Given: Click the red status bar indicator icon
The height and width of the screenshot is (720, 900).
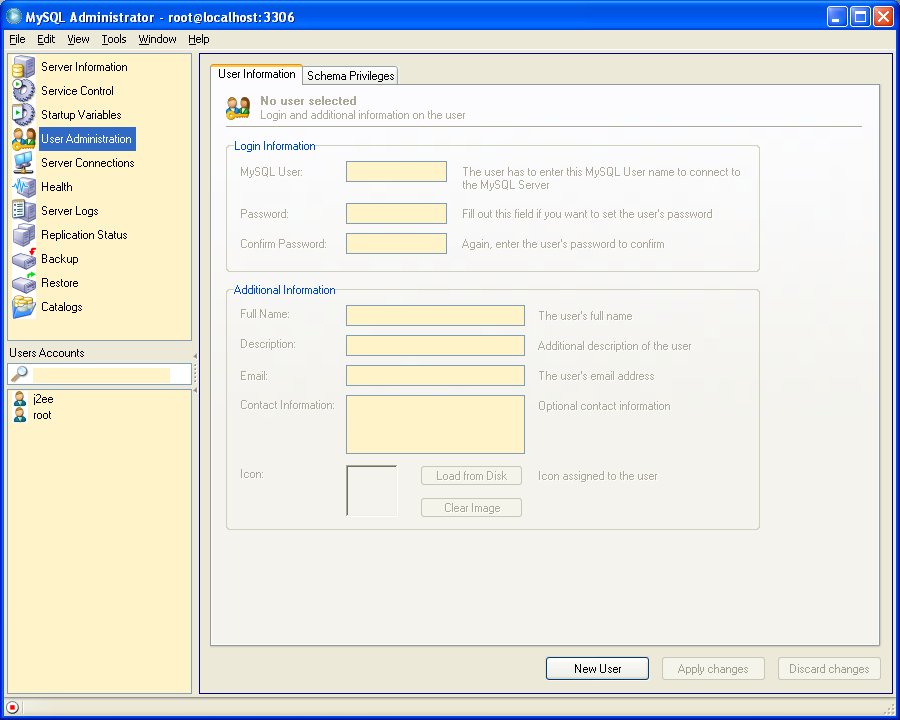Looking at the screenshot, I should point(12,707).
